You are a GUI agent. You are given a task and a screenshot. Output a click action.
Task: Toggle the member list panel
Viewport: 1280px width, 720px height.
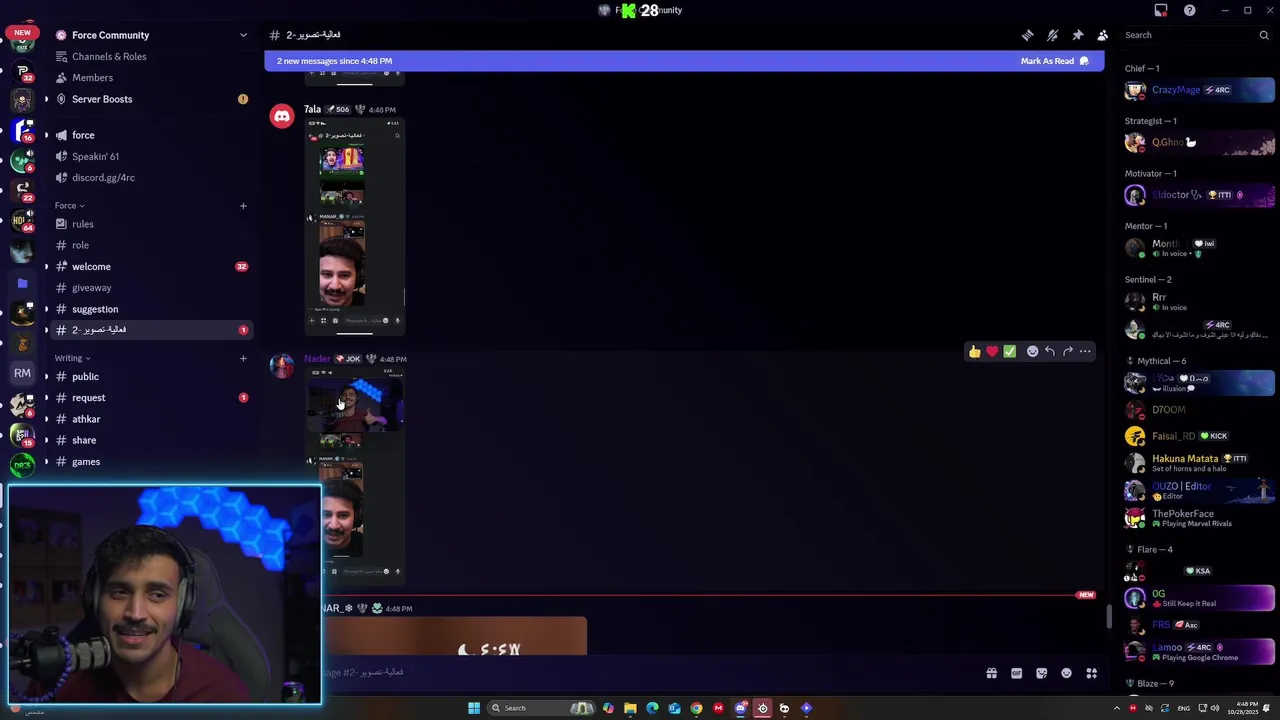pyautogui.click(x=1102, y=35)
